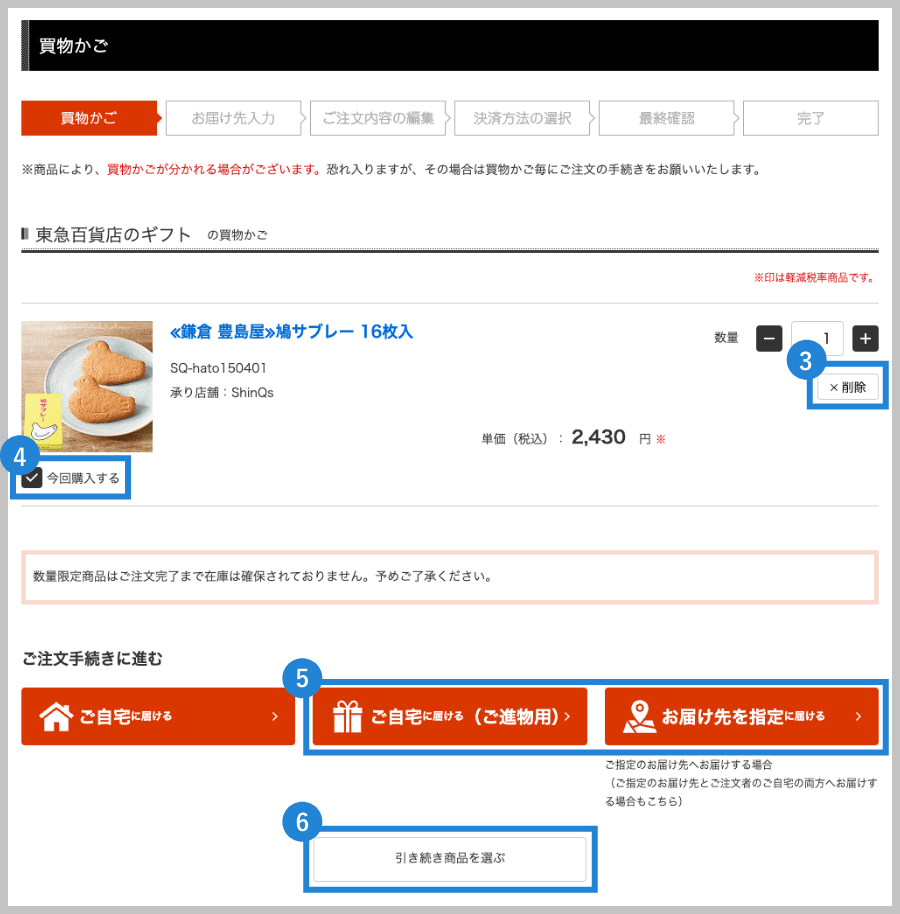Select ご自宅に届ける（ご進物用） delivery button
This screenshot has width=900, height=914.
click(x=450, y=716)
